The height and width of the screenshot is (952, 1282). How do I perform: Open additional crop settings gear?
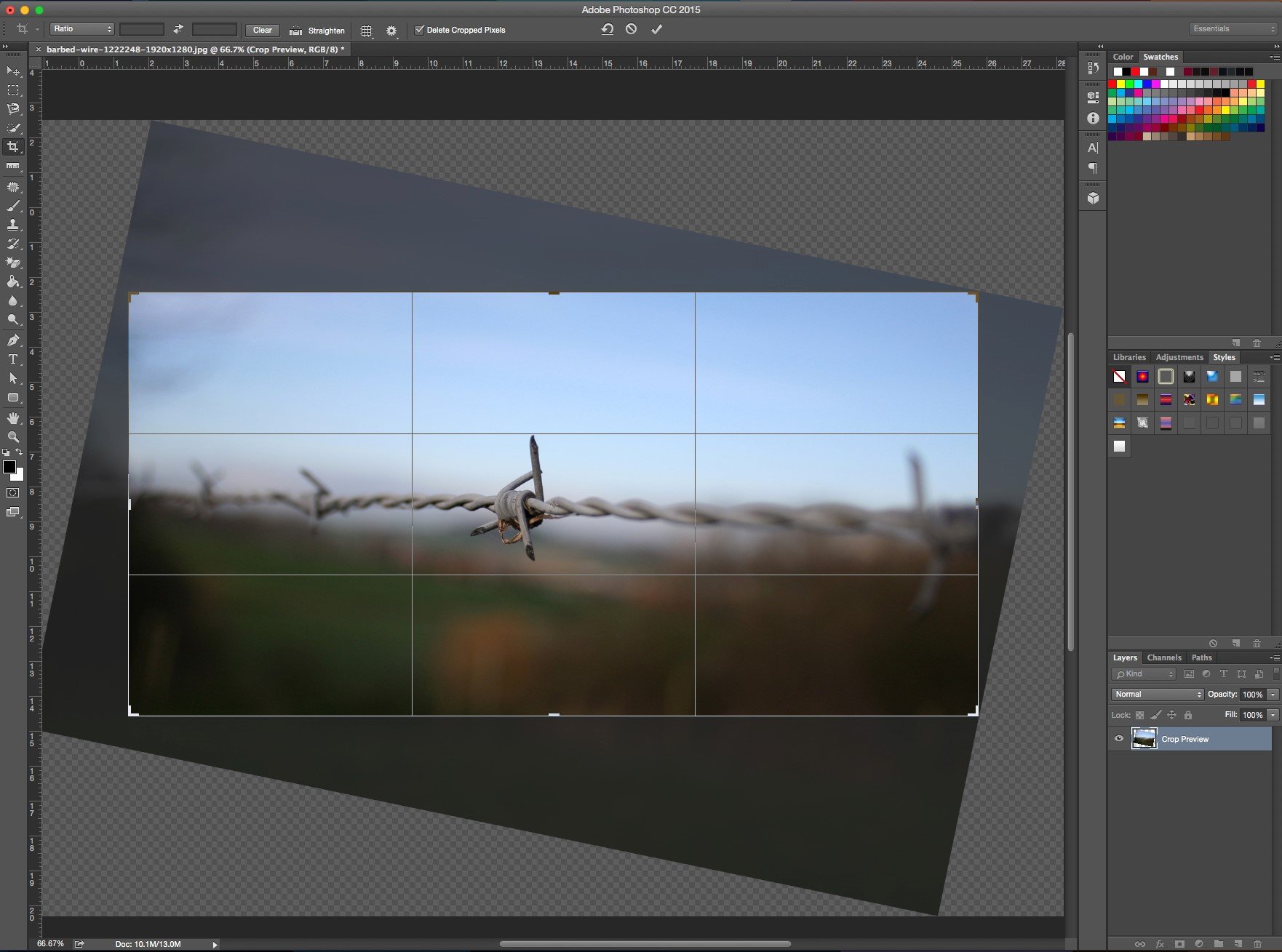[x=391, y=31]
